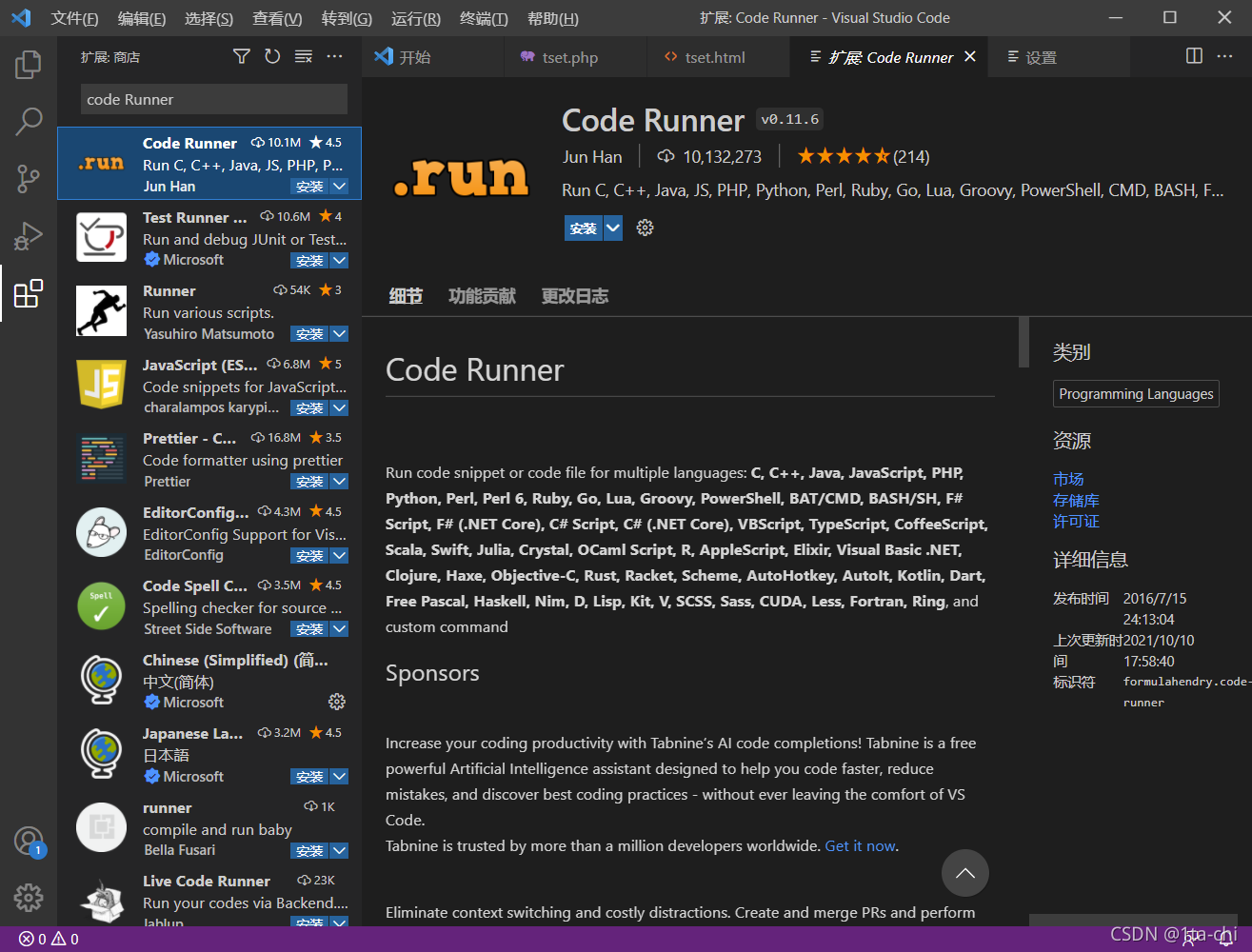Open the 终端(T) menu
This screenshot has height=952, width=1252.
484,18
